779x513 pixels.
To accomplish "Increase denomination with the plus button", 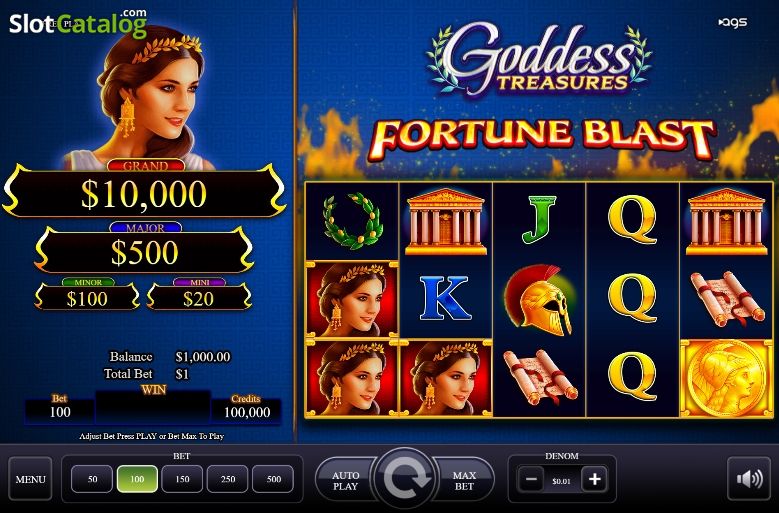I will click(594, 480).
